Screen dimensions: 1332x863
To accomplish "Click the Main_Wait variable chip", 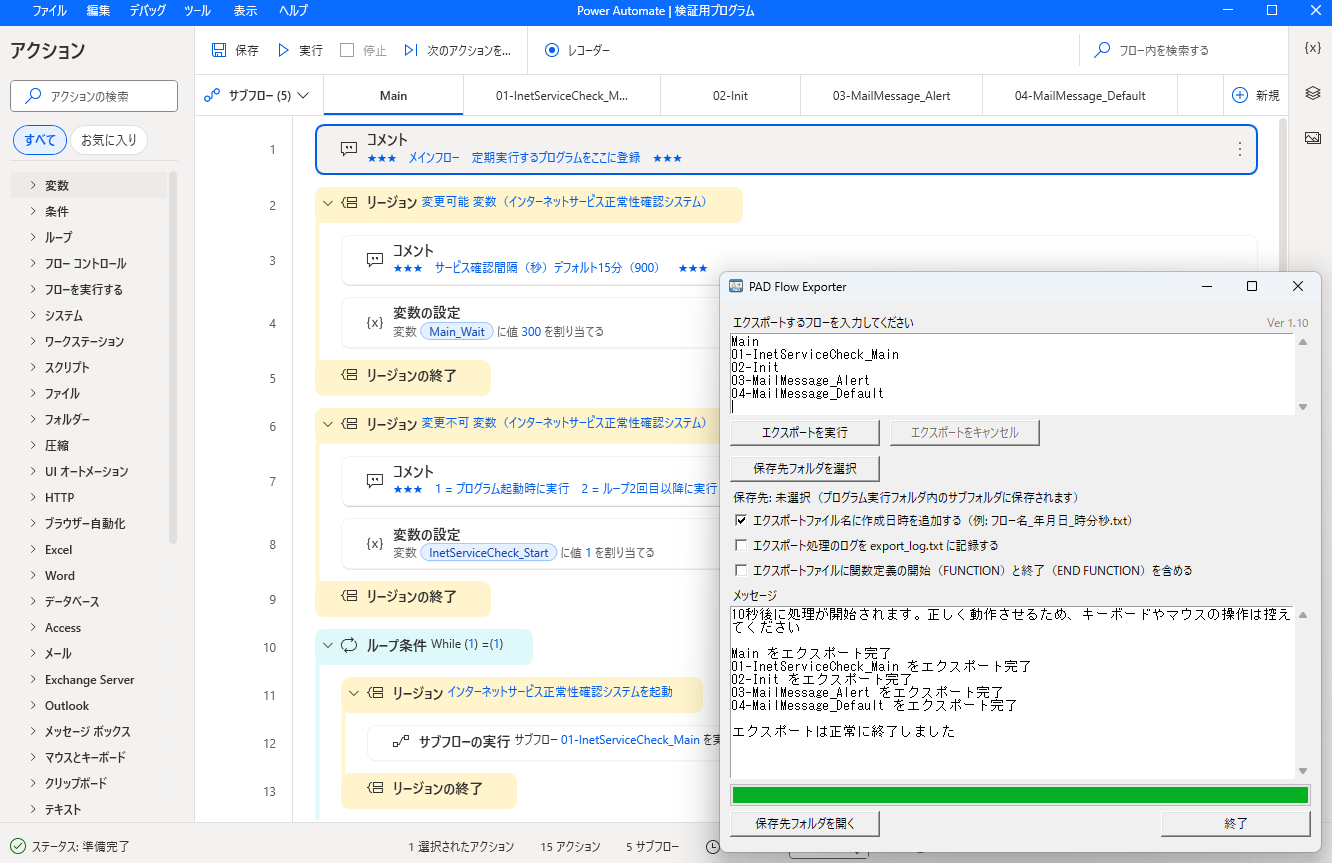I will 457,331.
